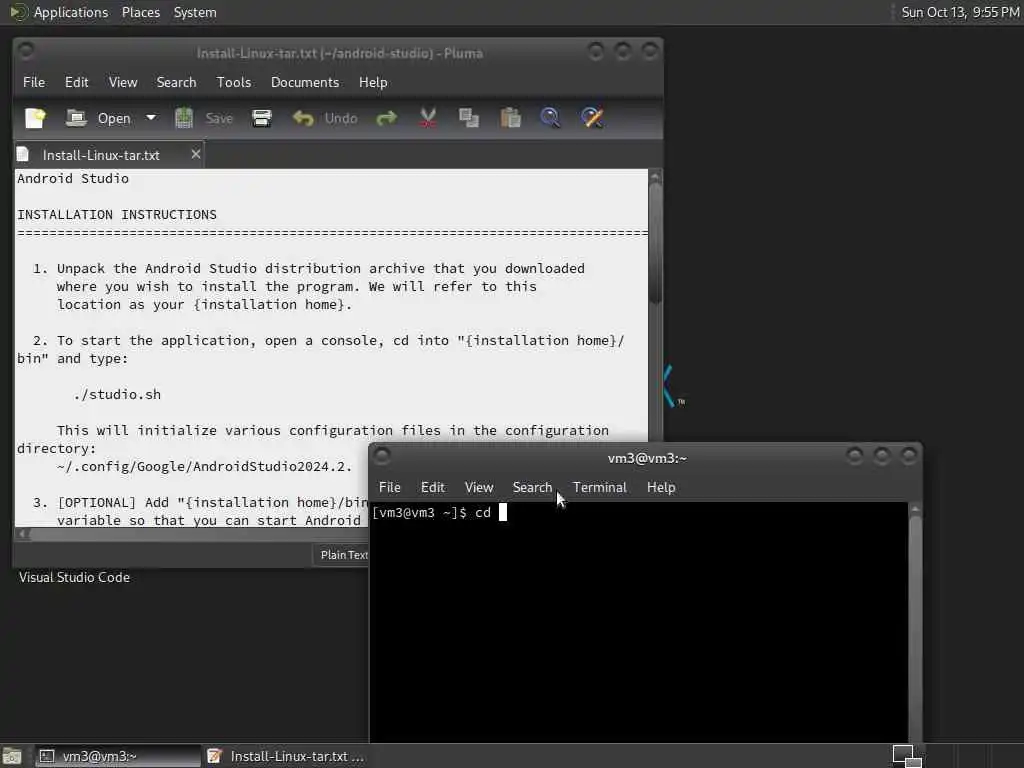The height and width of the screenshot is (768, 1024).
Task: Open the Pluma Search menu
Action: click(176, 82)
